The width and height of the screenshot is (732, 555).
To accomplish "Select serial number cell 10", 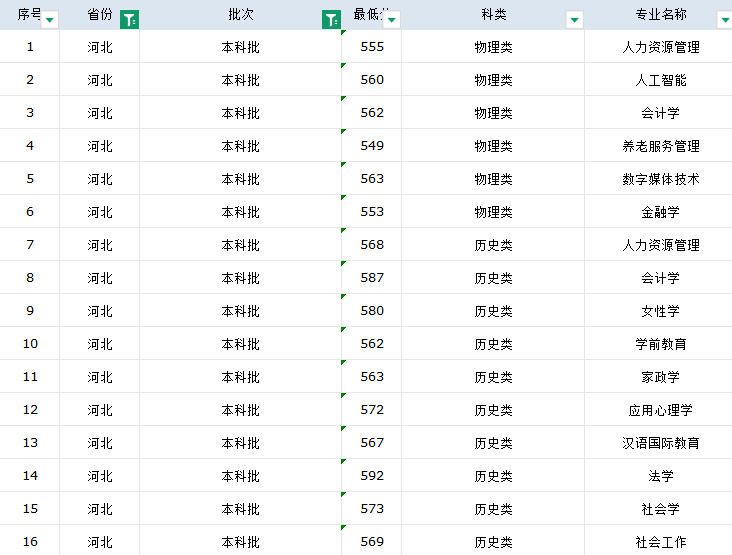I will pos(30,344).
